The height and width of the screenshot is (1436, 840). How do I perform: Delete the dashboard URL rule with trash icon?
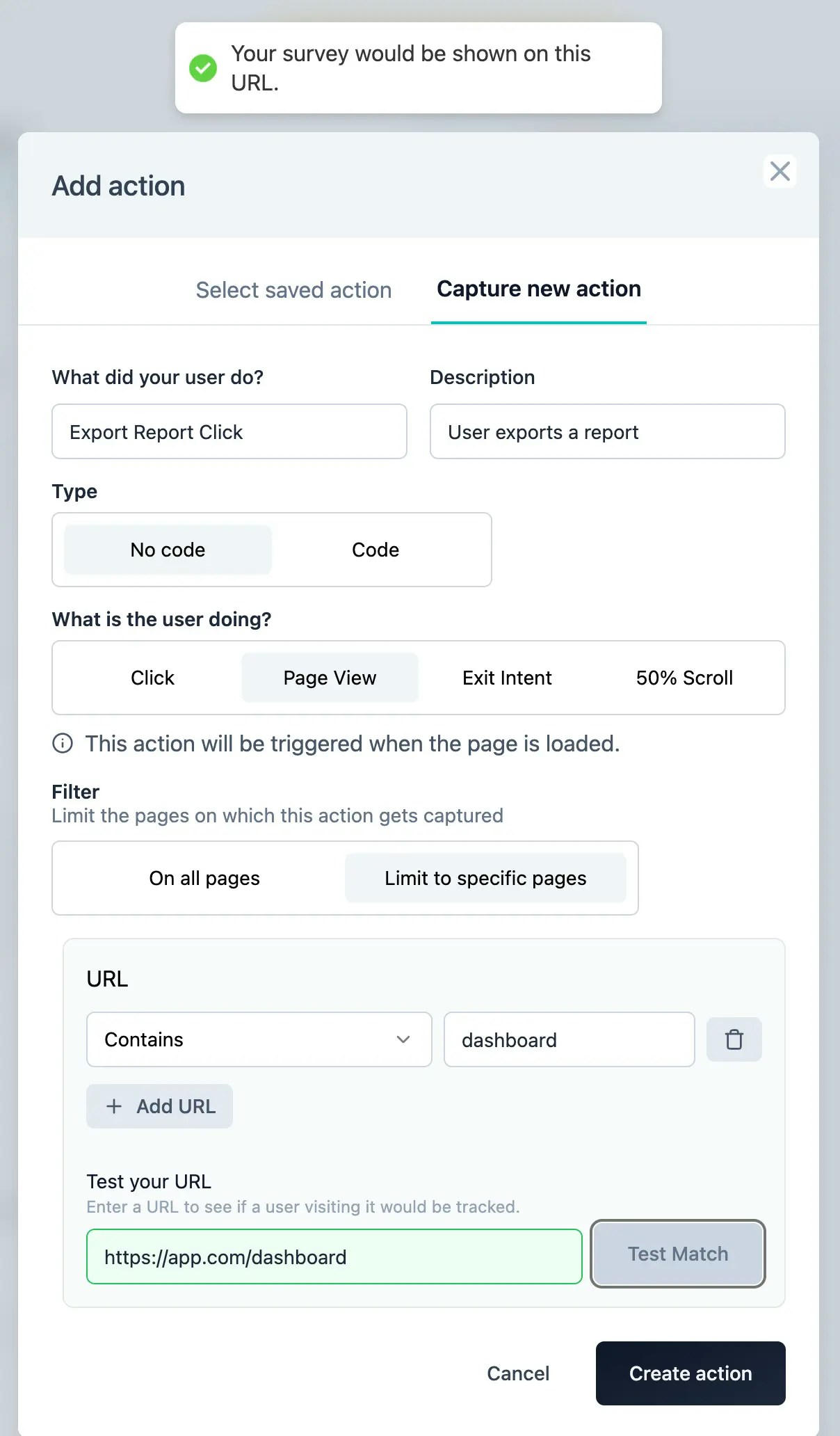coord(734,1039)
